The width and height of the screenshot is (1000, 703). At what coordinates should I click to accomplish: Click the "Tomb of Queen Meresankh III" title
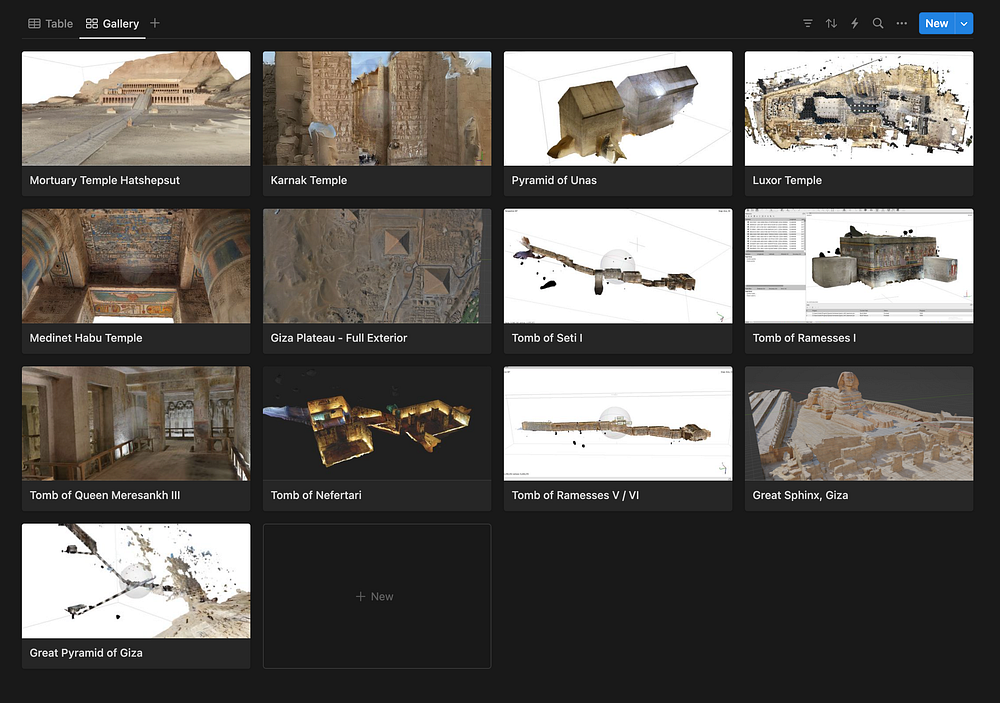tap(105, 495)
